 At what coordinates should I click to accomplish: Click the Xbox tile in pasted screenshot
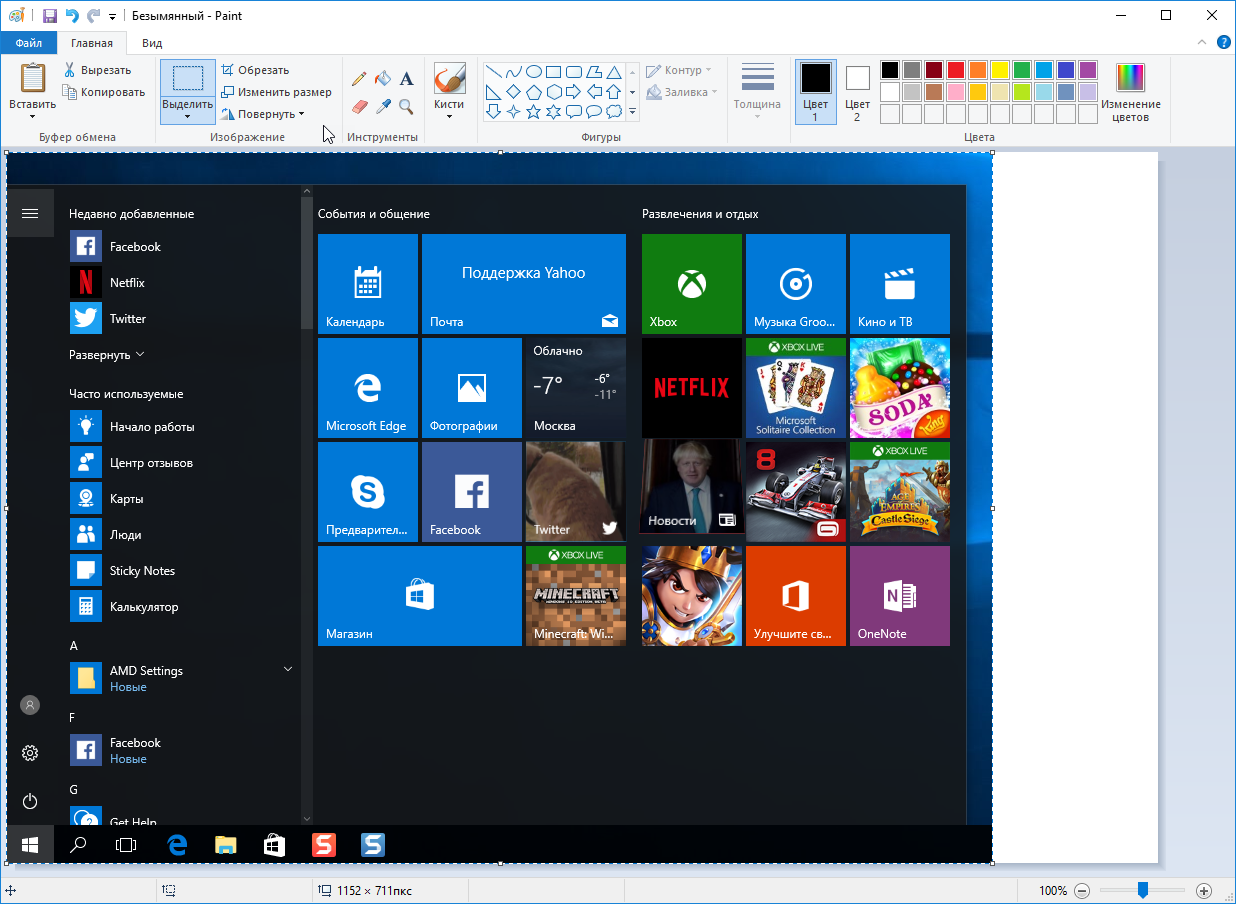point(691,284)
